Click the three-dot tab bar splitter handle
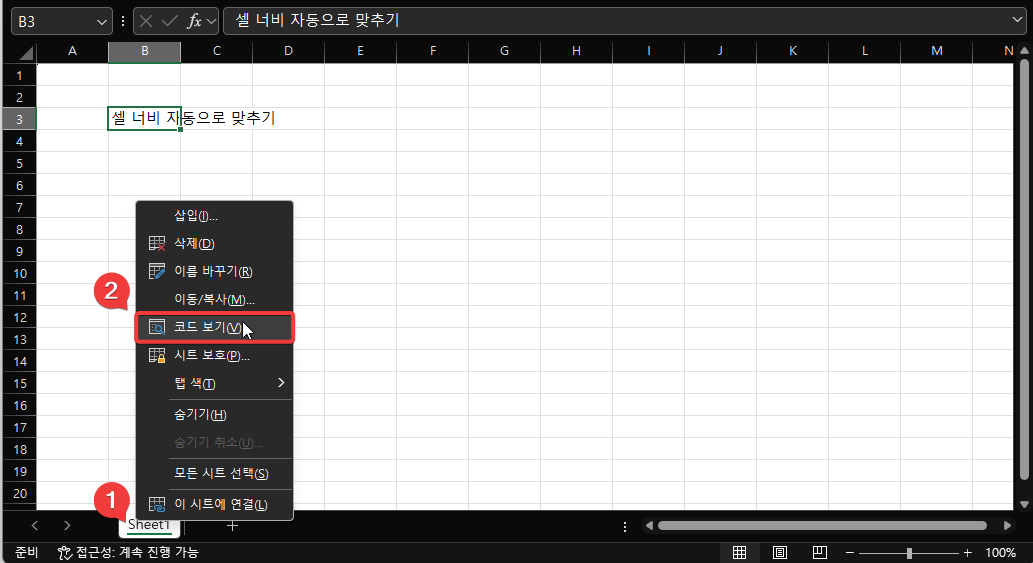This screenshot has height=563, width=1033. (625, 526)
